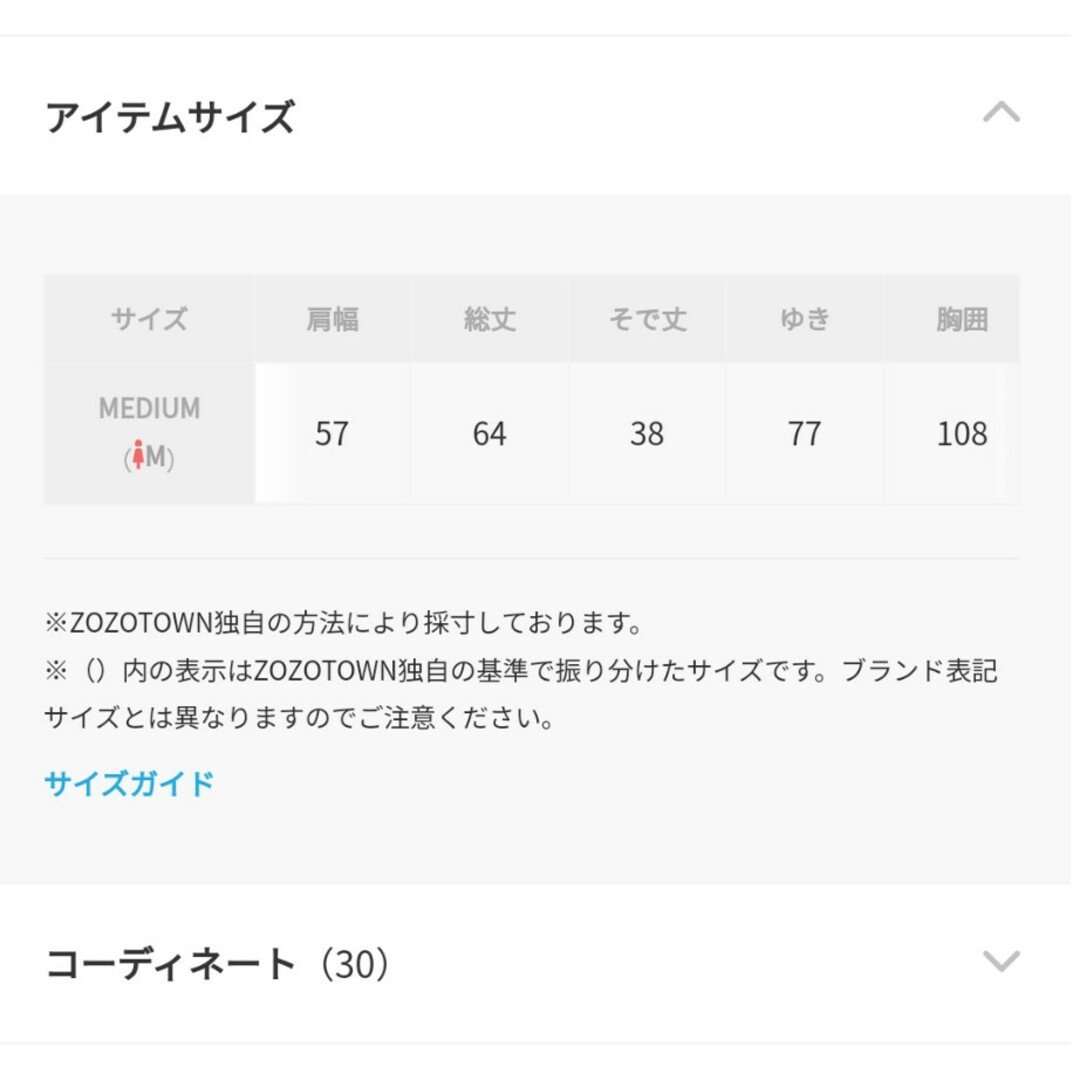Select the yuki measurement value 77
The height and width of the screenshot is (1080, 1080).
click(804, 434)
